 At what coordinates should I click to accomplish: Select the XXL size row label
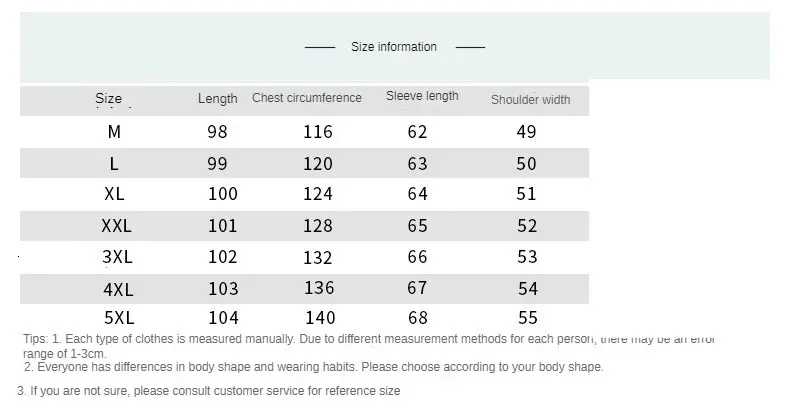117,226
